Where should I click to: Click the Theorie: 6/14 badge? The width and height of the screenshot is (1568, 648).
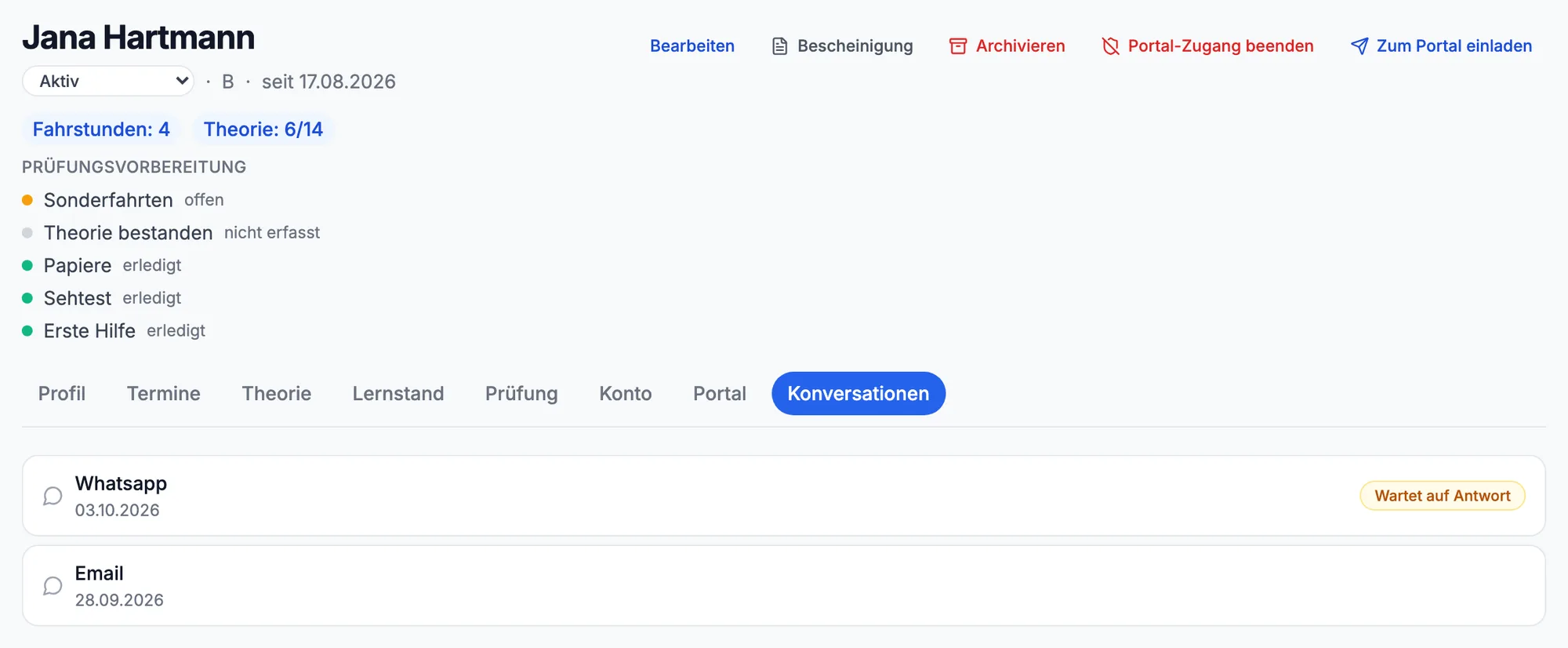(263, 129)
